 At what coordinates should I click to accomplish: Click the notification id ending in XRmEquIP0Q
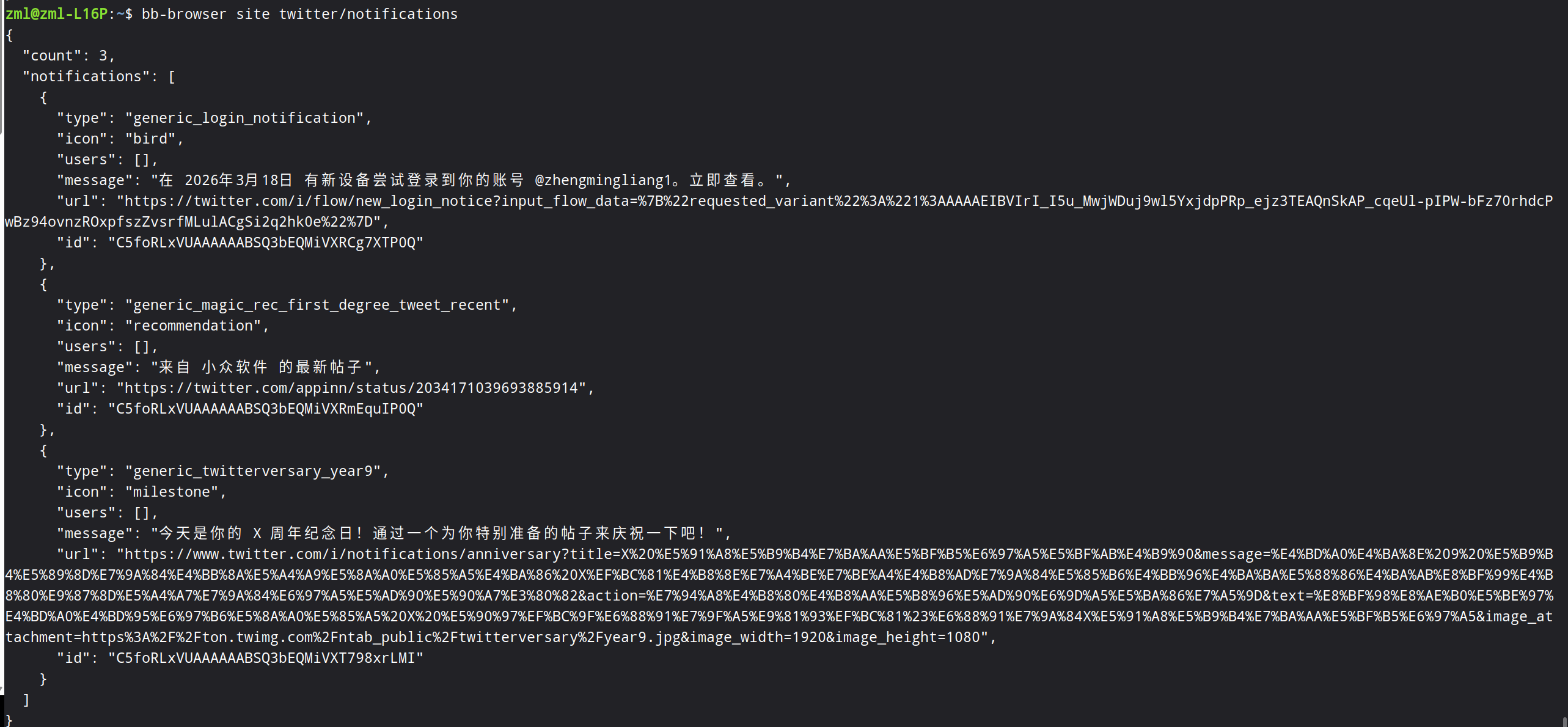coord(266,409)
